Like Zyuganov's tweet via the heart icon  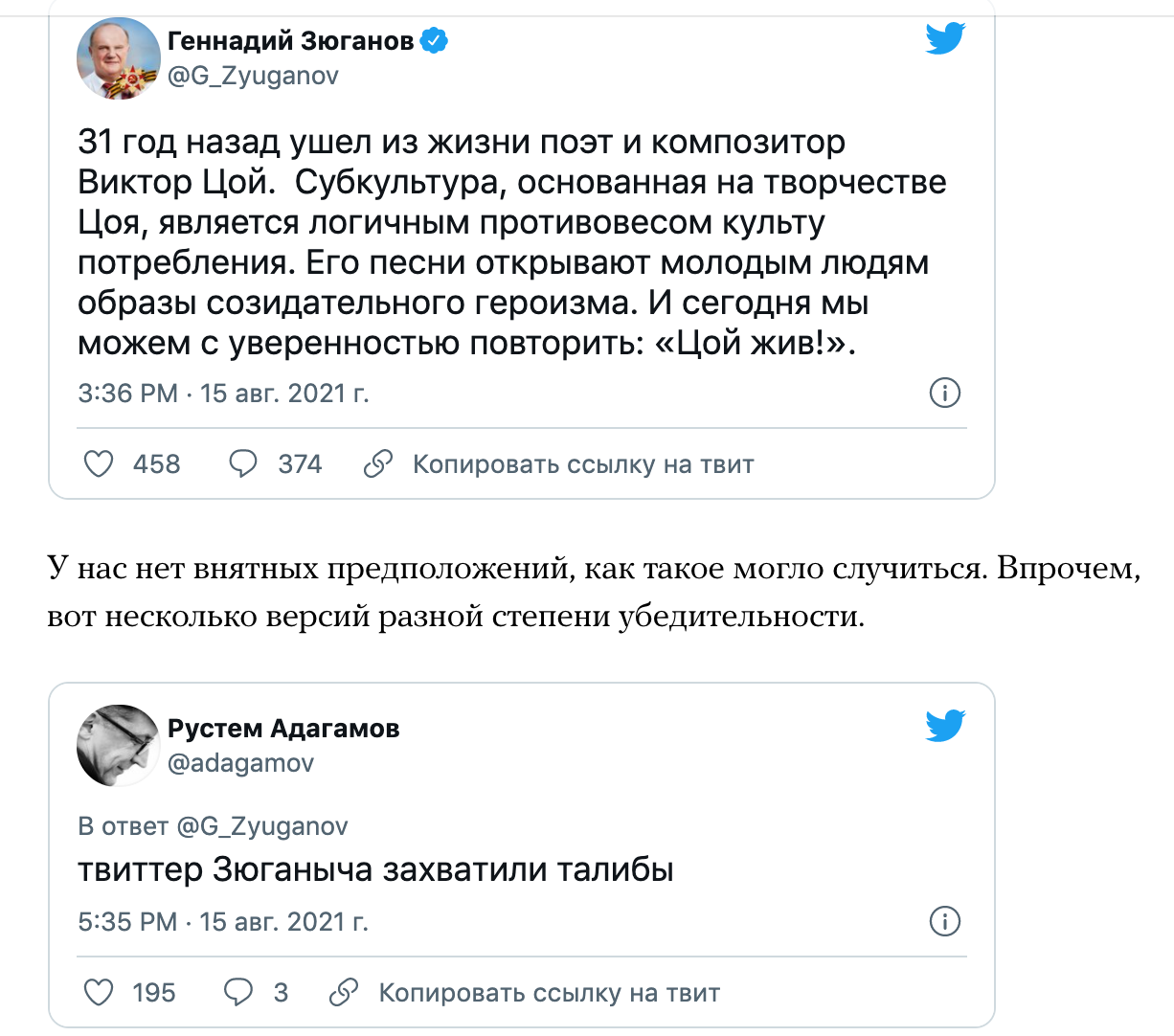(100, 464)
